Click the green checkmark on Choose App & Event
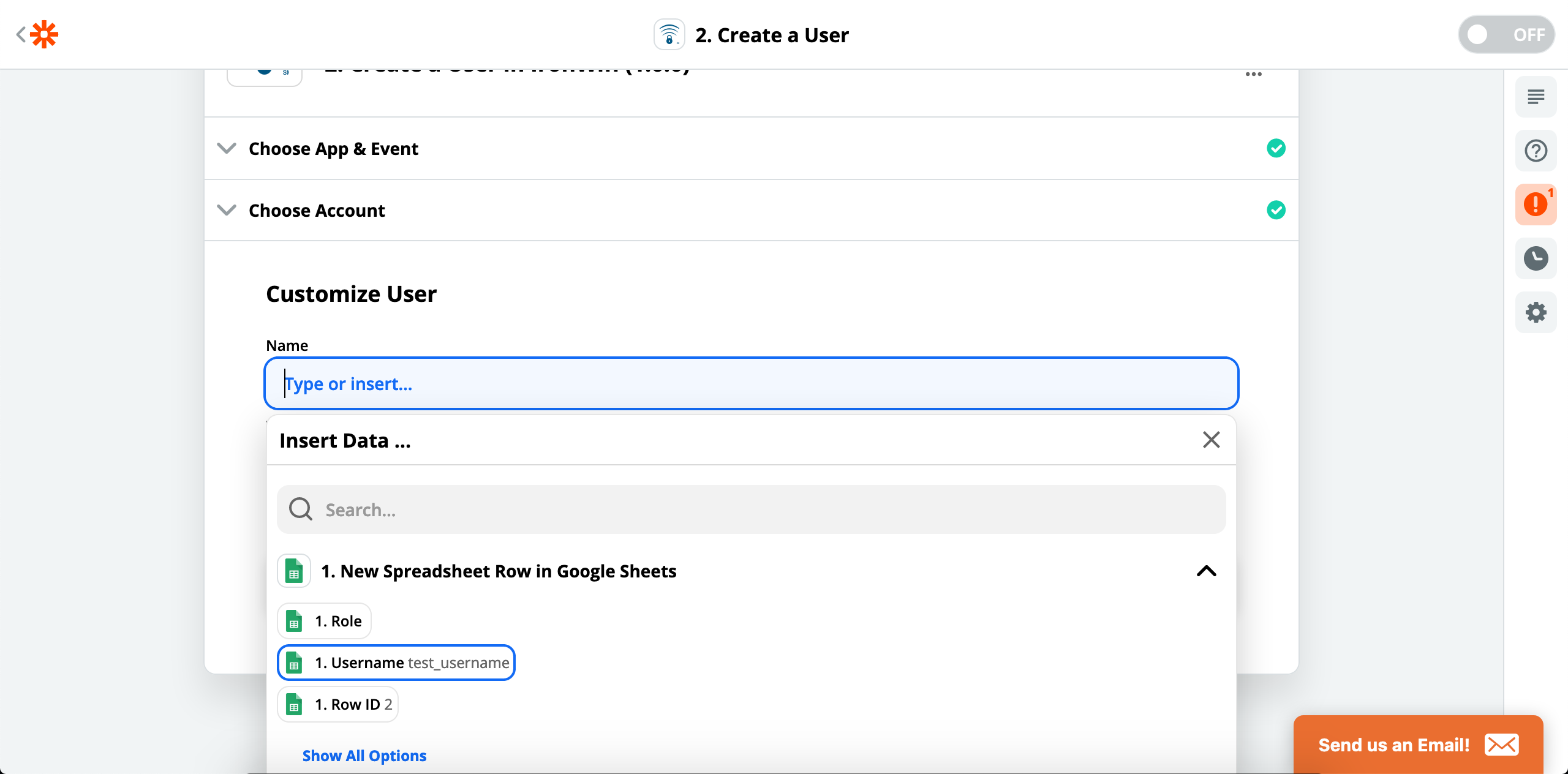 tap(1276, 148)
